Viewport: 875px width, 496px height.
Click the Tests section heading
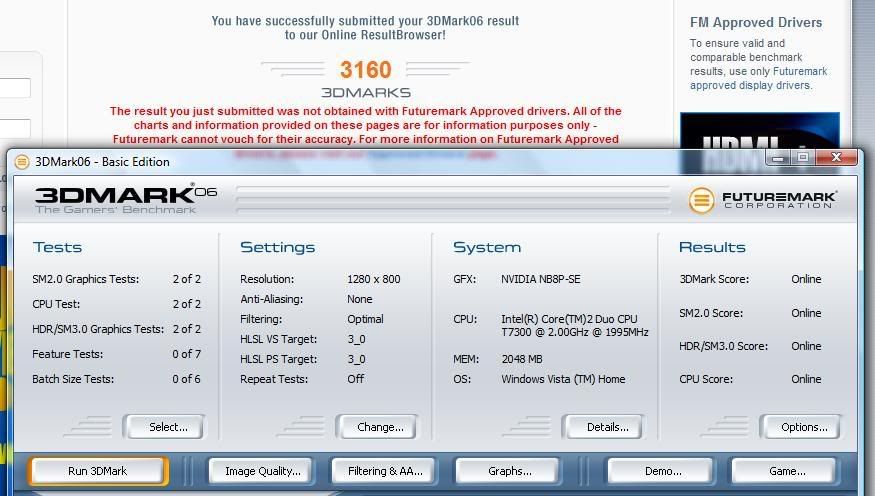point(57,247)
